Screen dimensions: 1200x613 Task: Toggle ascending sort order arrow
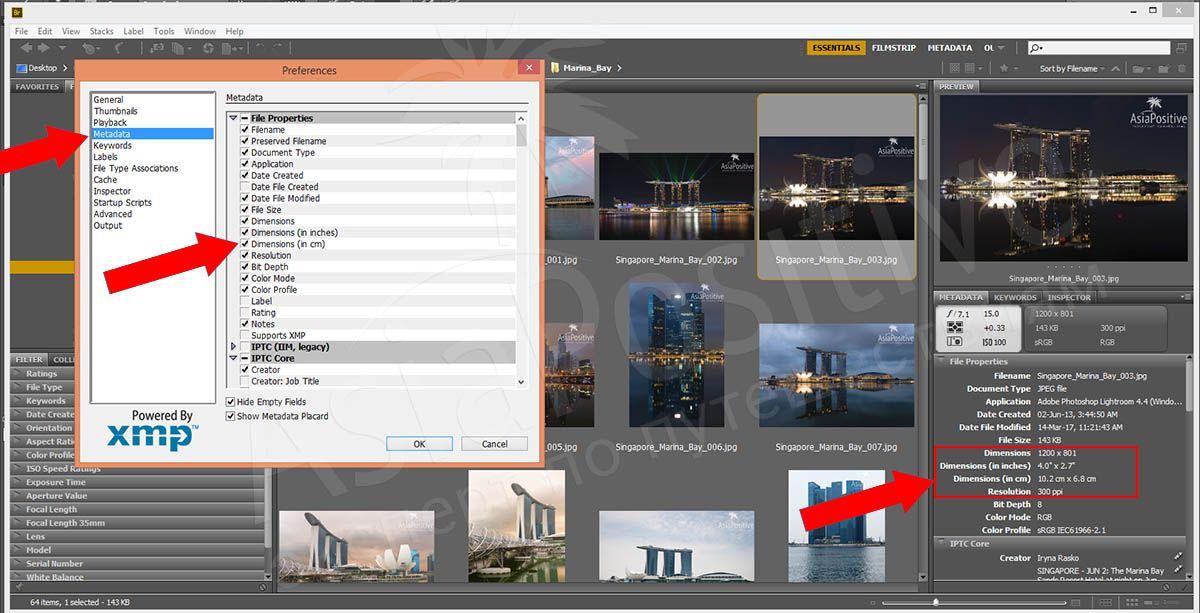pyautogui.click(x=1115, y=69)
